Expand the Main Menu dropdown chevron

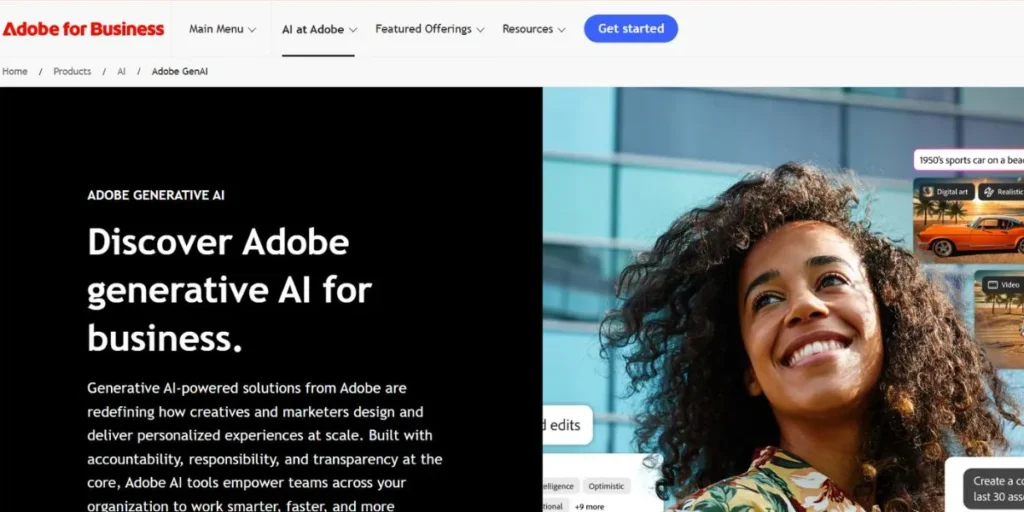252,29
